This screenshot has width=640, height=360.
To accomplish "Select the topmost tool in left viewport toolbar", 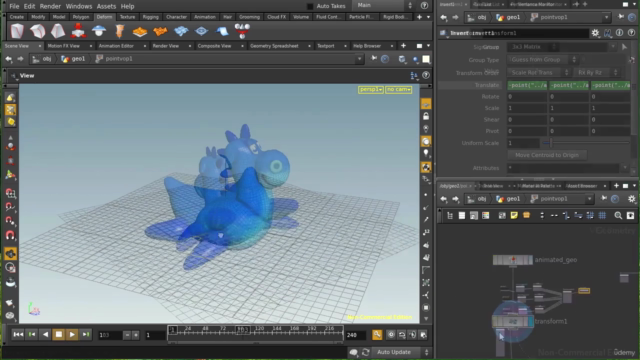I will (x=10, y=98).
